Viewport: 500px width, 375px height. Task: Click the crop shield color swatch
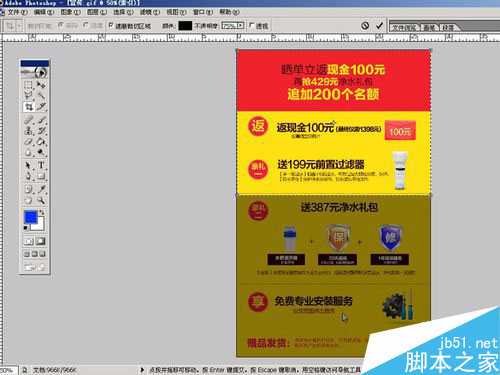tap(185, 26)
